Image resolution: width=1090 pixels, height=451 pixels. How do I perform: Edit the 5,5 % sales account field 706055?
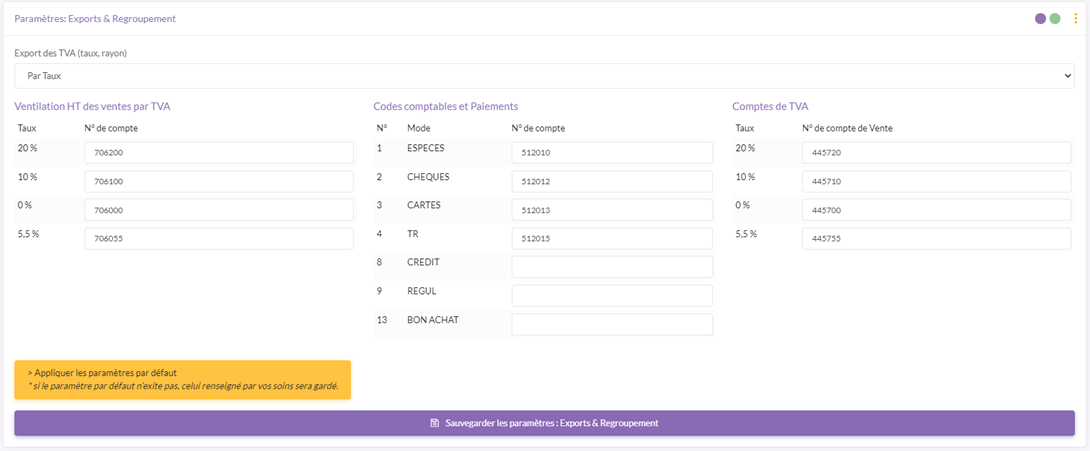click(218, 239)
